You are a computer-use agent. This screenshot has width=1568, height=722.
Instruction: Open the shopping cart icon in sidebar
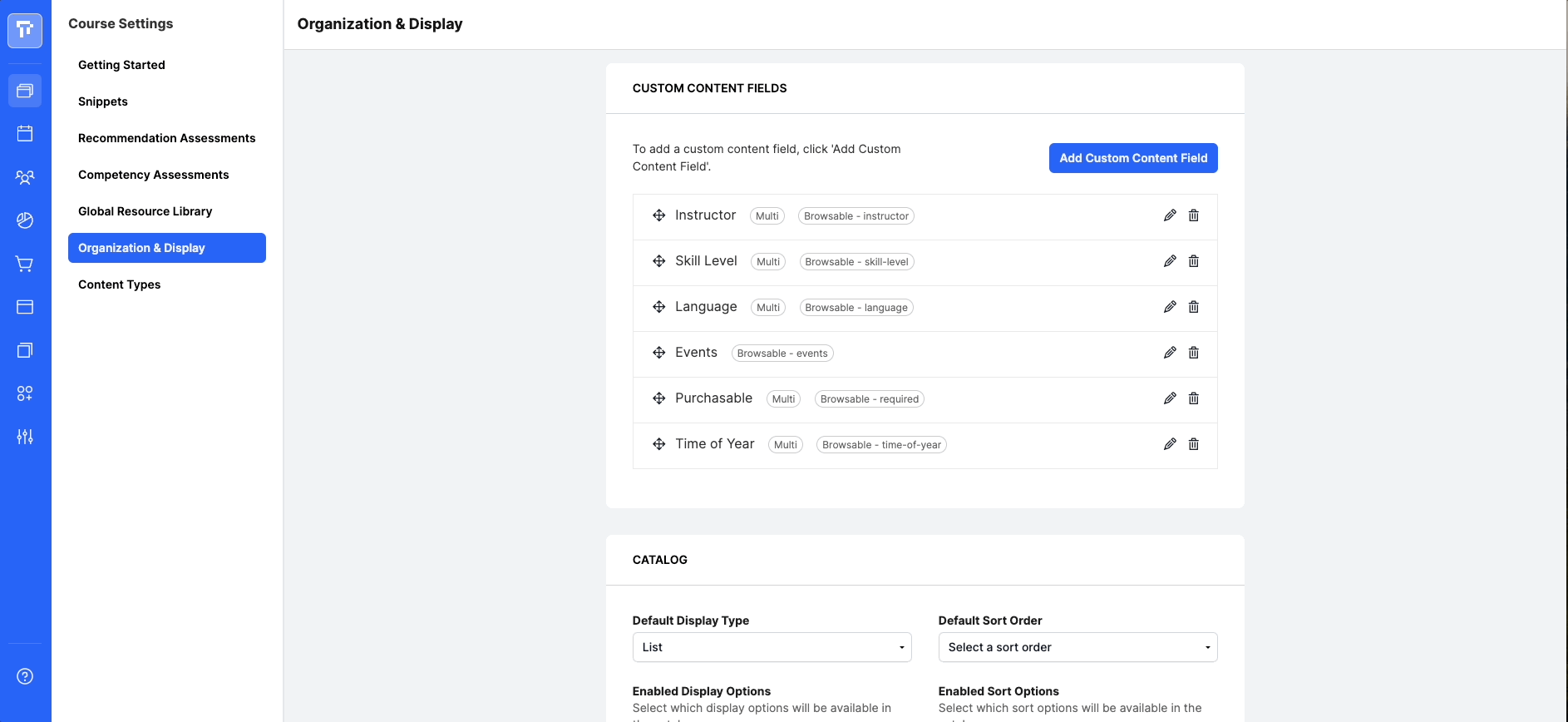tap(25, 264)
